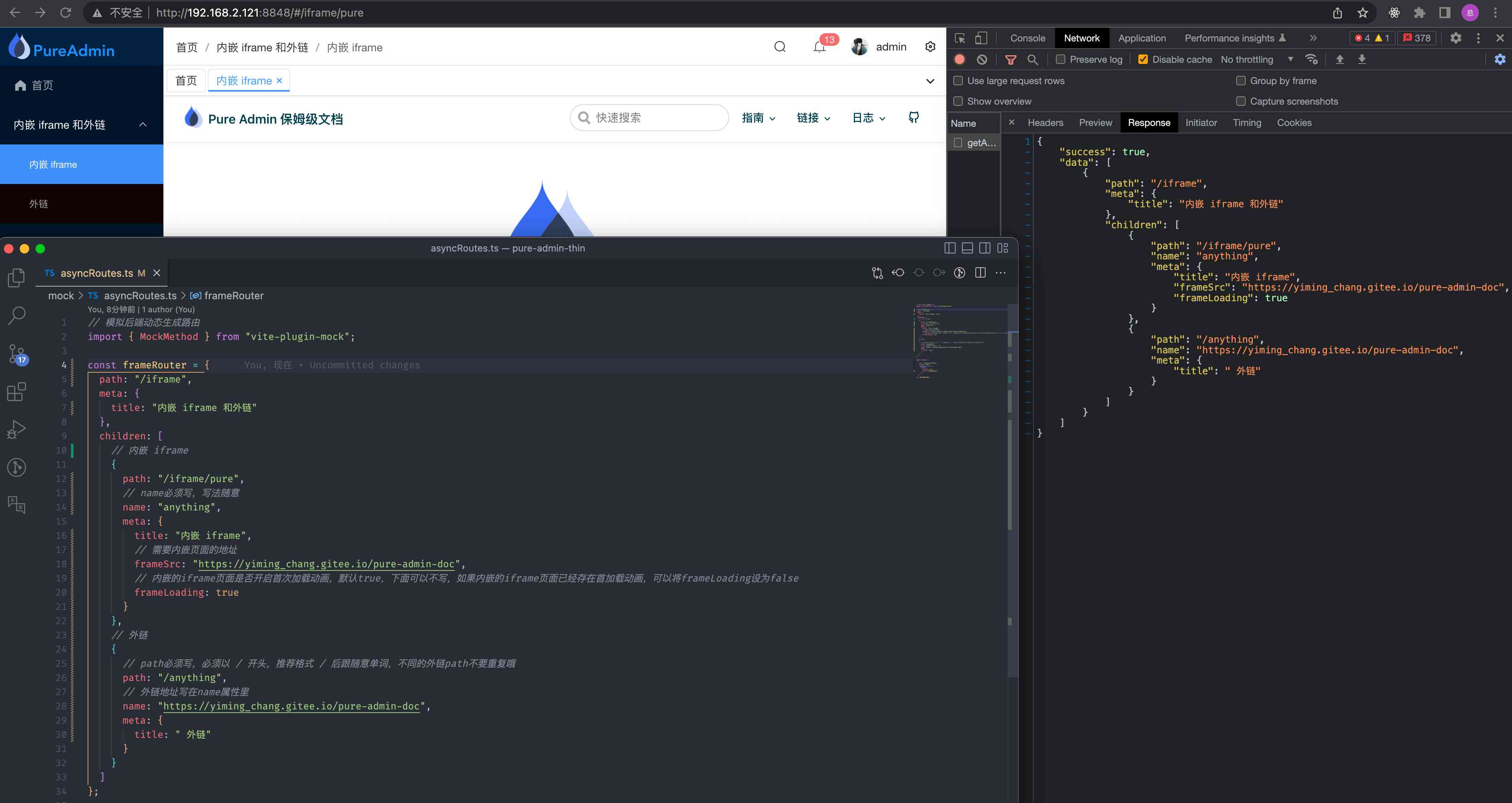Enable the Preserve log checkbox
1512x803 pixels.
click(1061, 59)
